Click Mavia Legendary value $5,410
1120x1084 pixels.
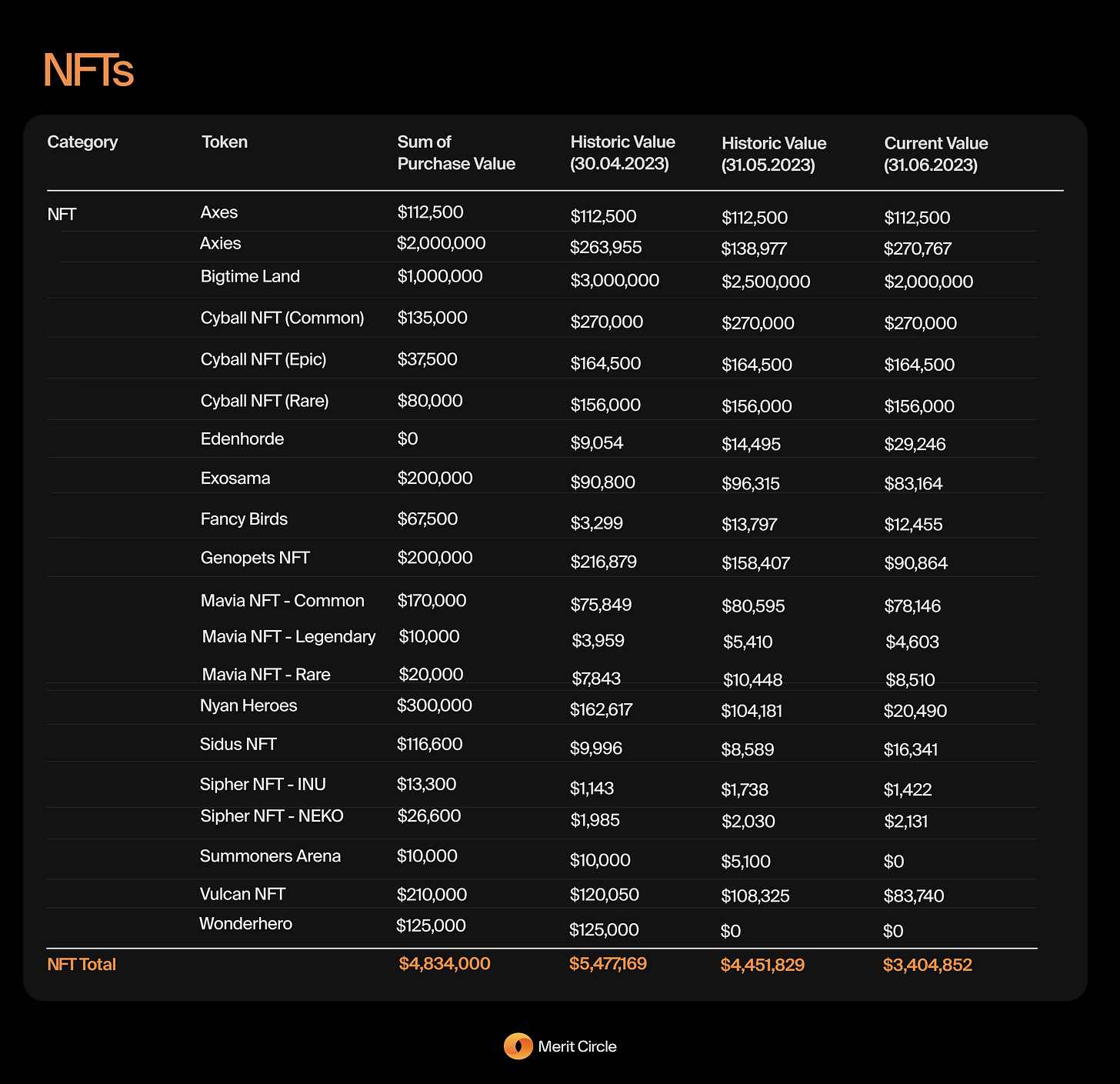[x=748, y=642]
